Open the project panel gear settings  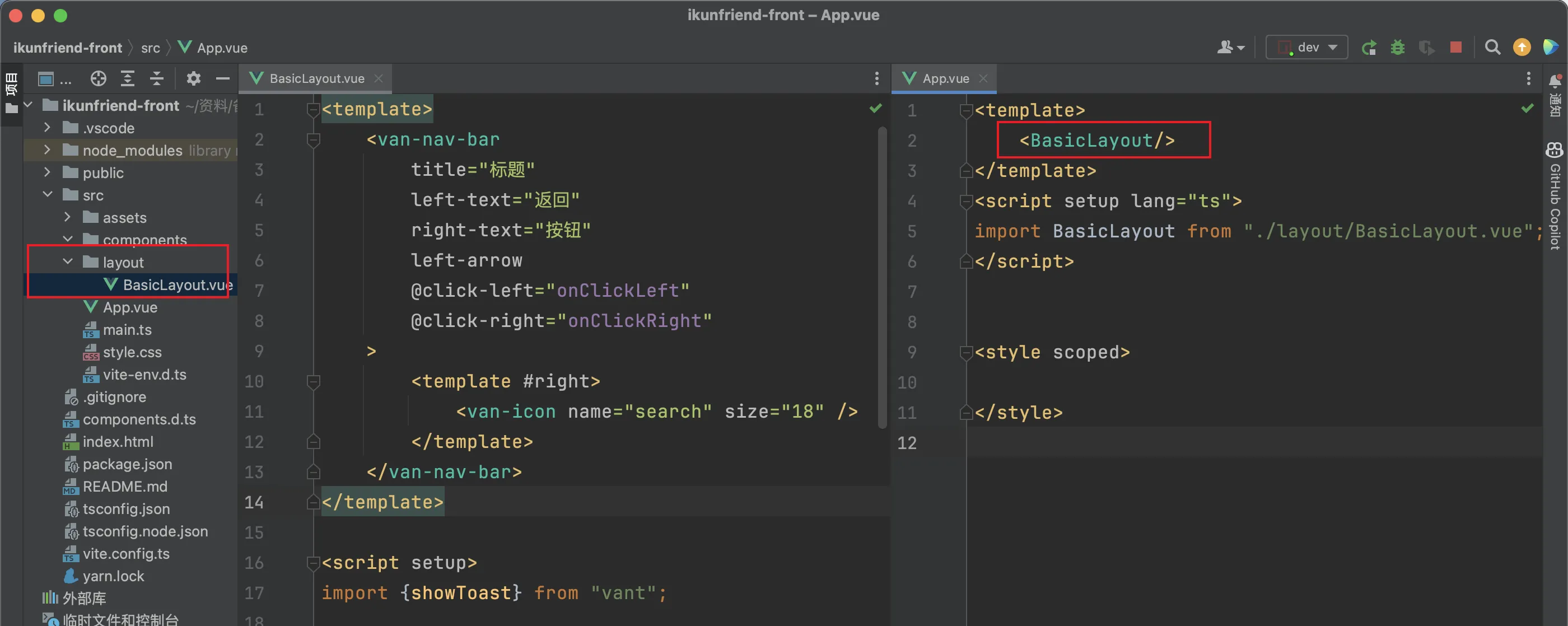click(193, 78)
